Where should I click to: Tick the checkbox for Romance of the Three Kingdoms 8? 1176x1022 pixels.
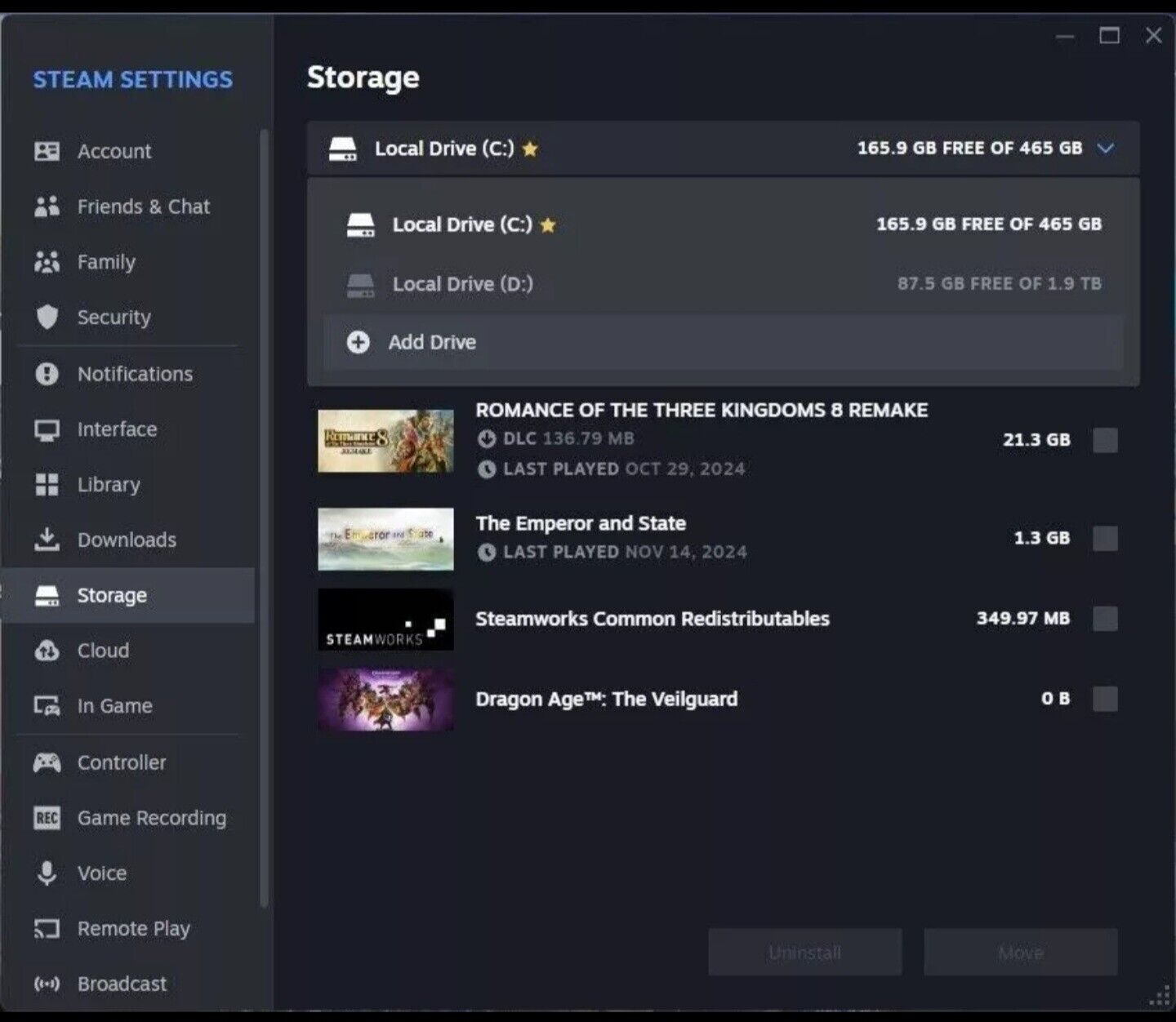pyautogui.click(x=1105, y=440)
